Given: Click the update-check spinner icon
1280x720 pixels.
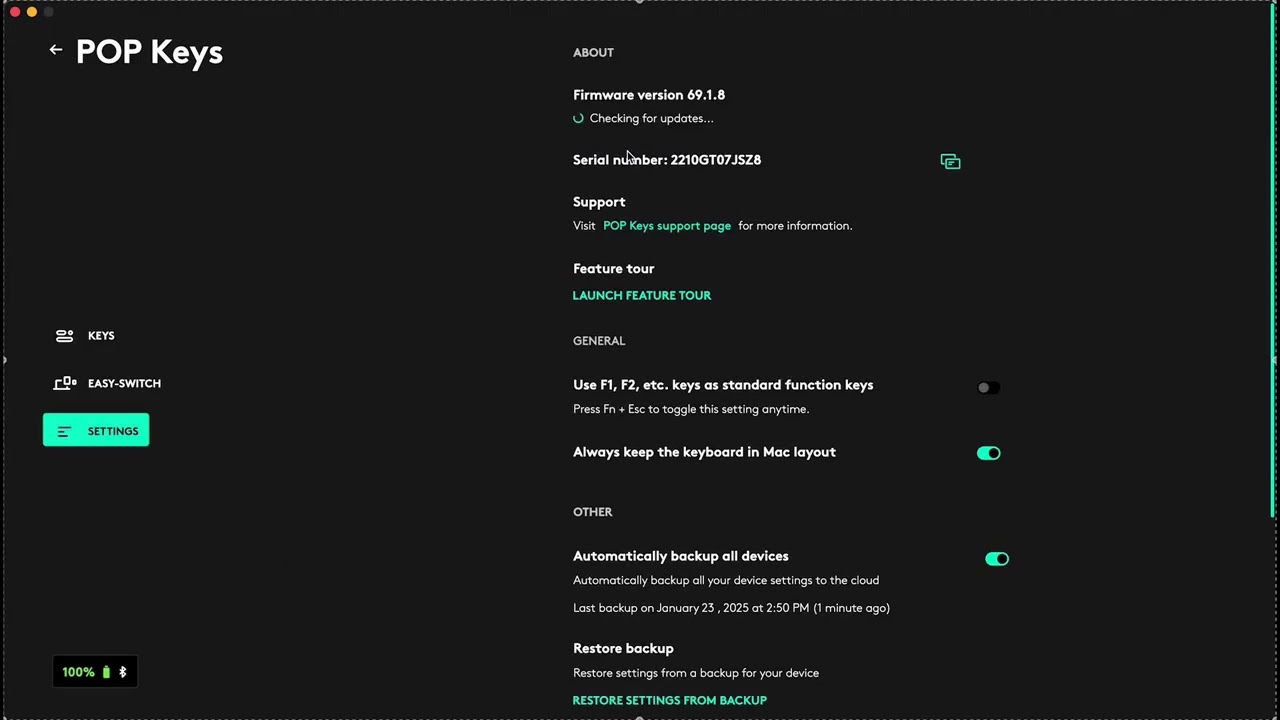Looking at the screenshot, I should [578, 118].
